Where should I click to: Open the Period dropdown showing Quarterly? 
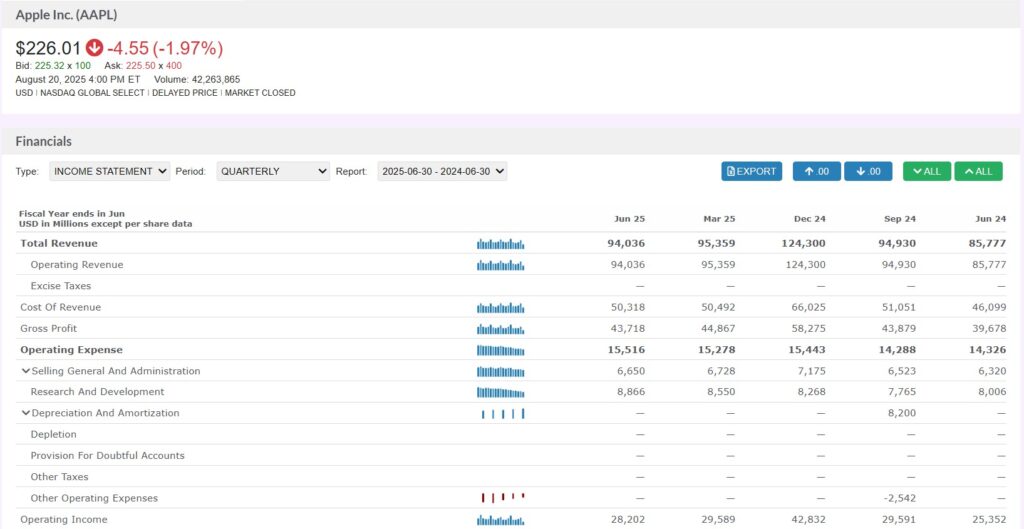tap(273, 171)
